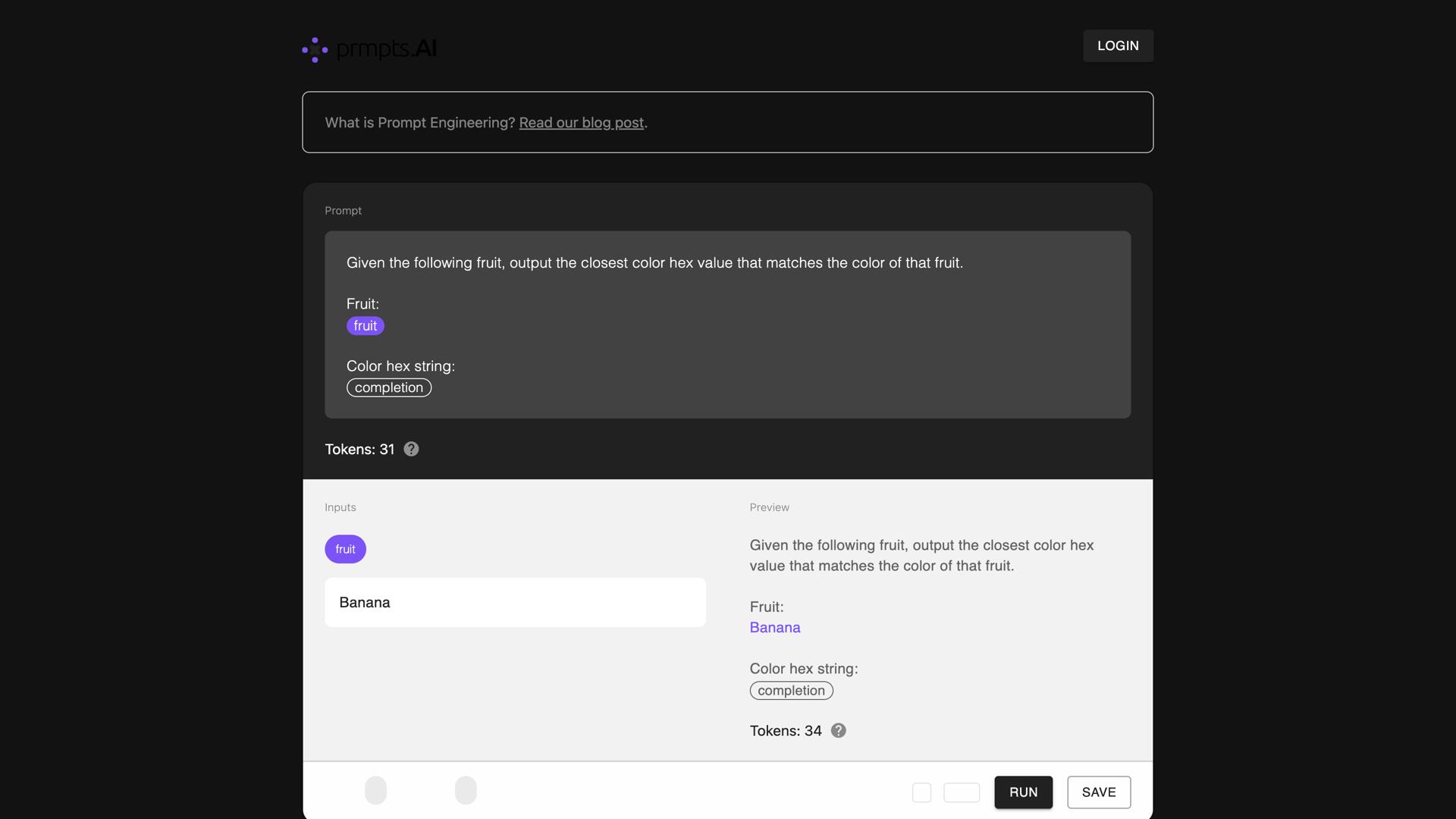Click inside the prompt instruction text
The image size is (1456, 819).
click(654, 263)
